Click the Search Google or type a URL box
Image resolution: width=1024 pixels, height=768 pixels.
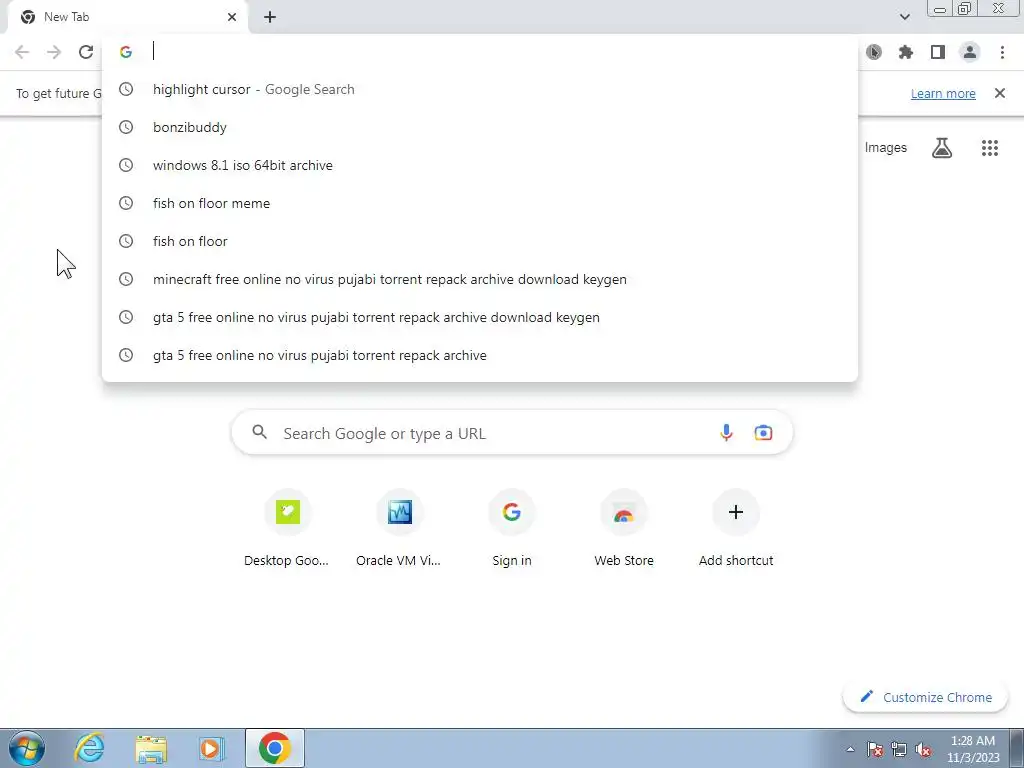pos(512,432)
